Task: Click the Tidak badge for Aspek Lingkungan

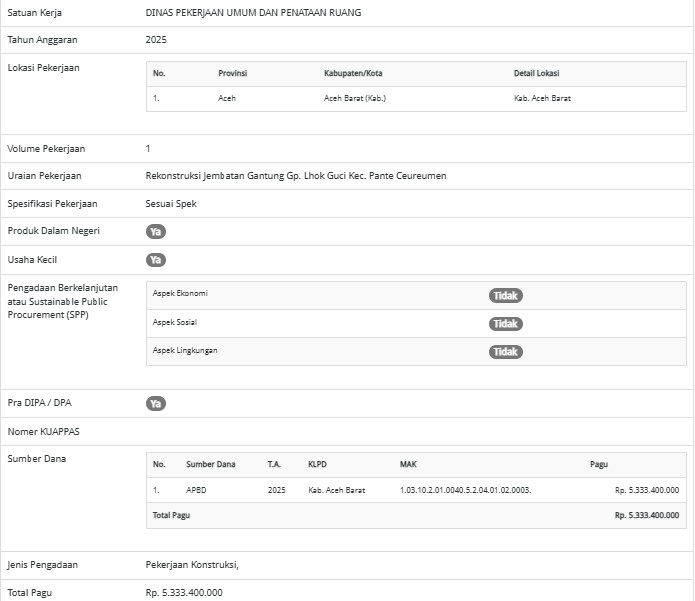Action: (505, 352)
